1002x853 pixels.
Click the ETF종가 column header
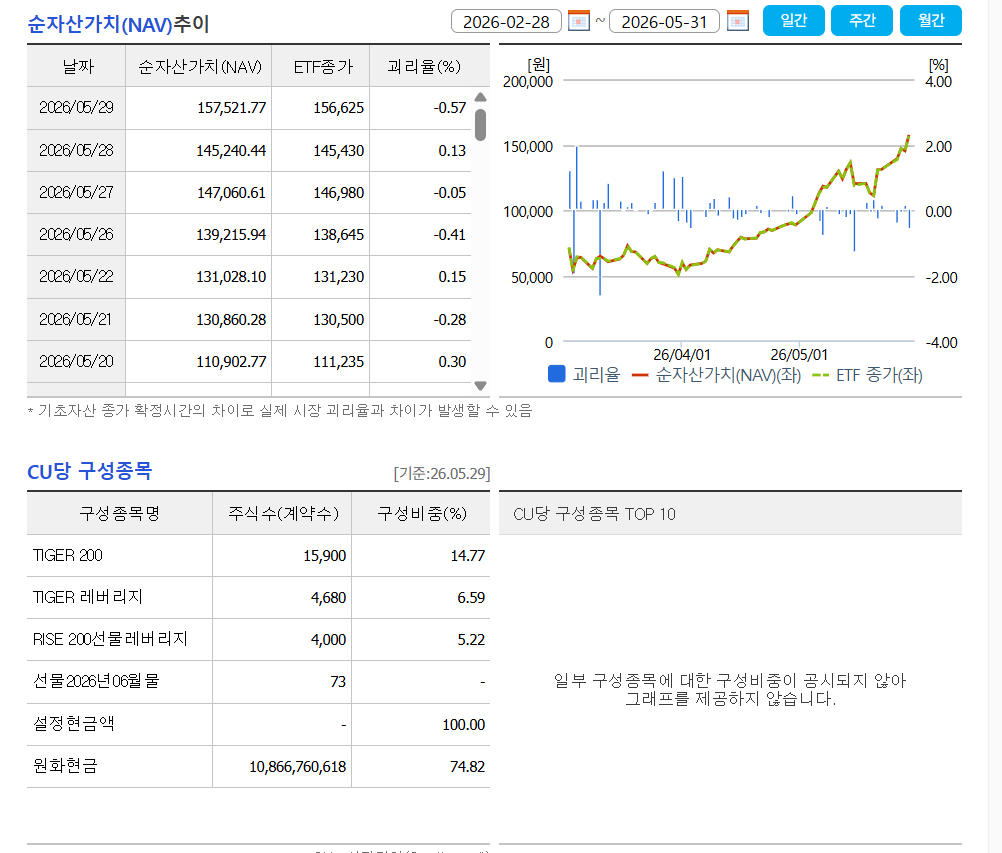pyautogui.click(x=321, y=66)
